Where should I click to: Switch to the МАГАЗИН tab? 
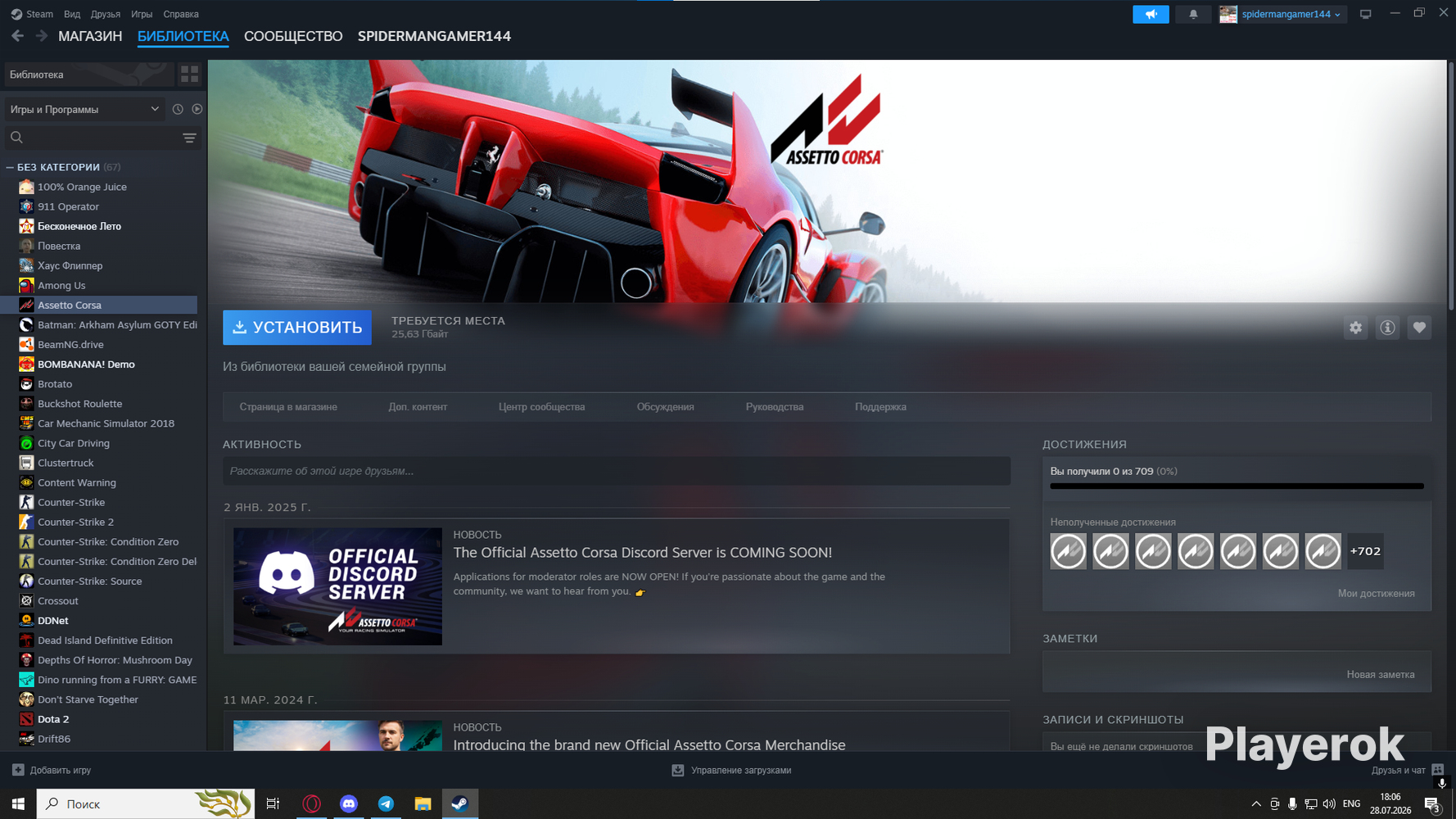90,36
